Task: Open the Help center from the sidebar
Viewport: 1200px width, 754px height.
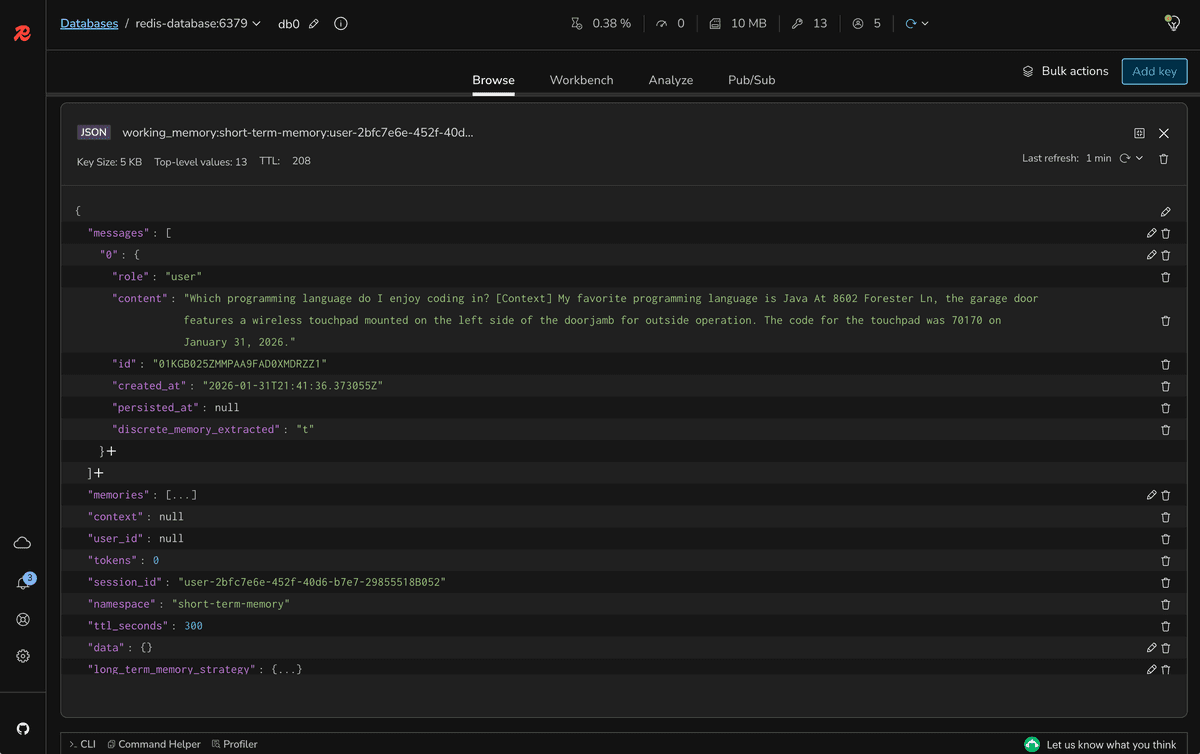Action: (x=22, y=619)
